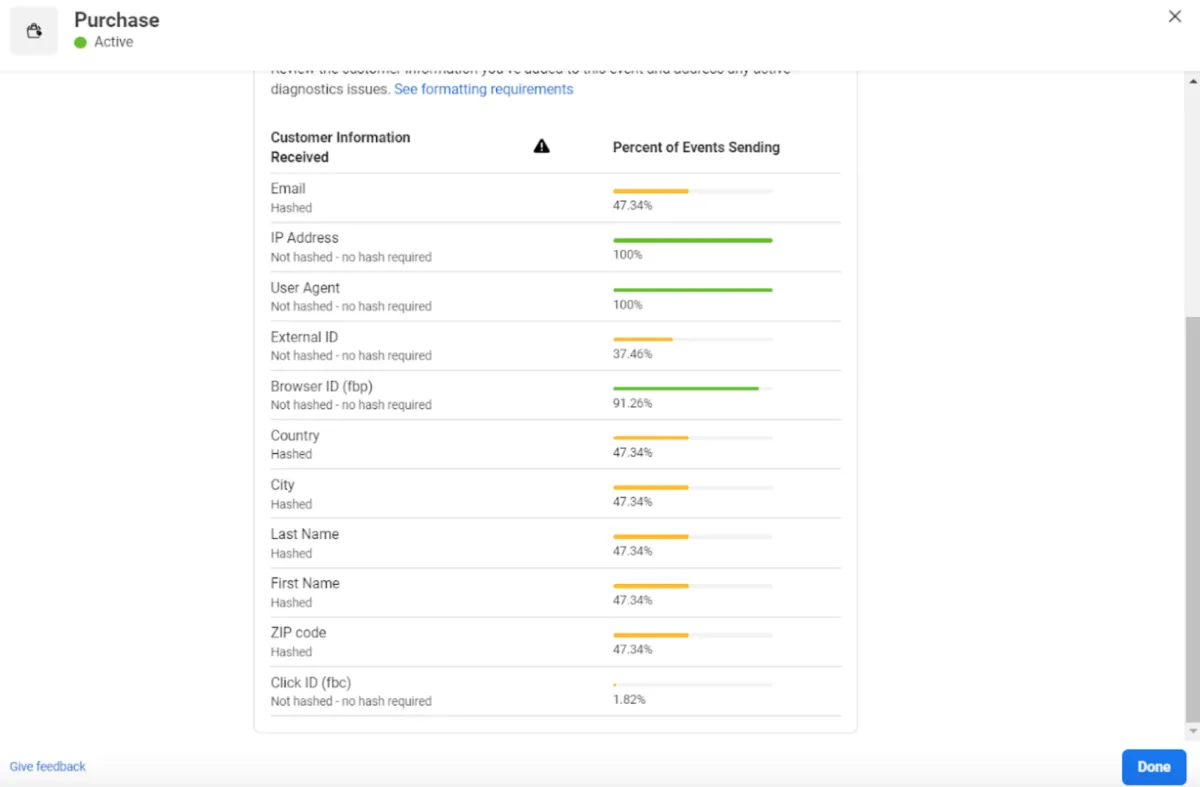The height and width of the screenshot is (787, 1200).
Task: Click Customer Information Received header
Action: [340, 147]
